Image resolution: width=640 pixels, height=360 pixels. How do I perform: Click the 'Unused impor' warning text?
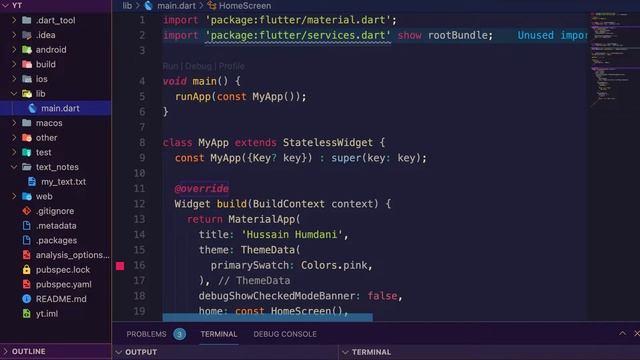click(553, 35)
